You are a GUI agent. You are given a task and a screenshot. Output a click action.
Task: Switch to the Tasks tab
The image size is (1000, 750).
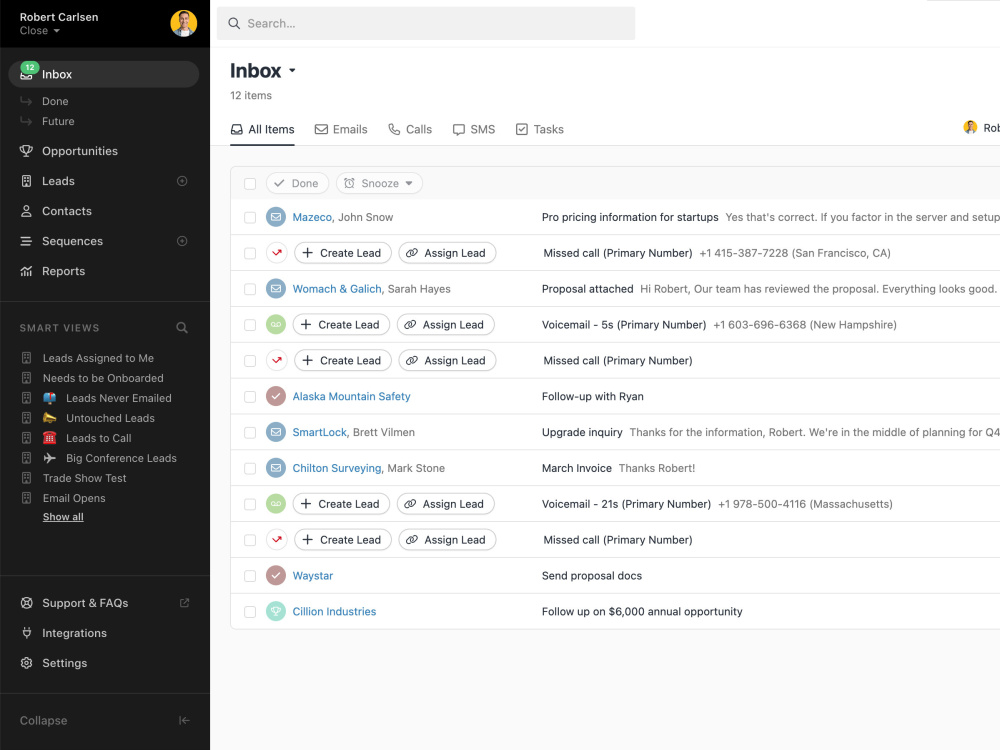pos(540,129)
